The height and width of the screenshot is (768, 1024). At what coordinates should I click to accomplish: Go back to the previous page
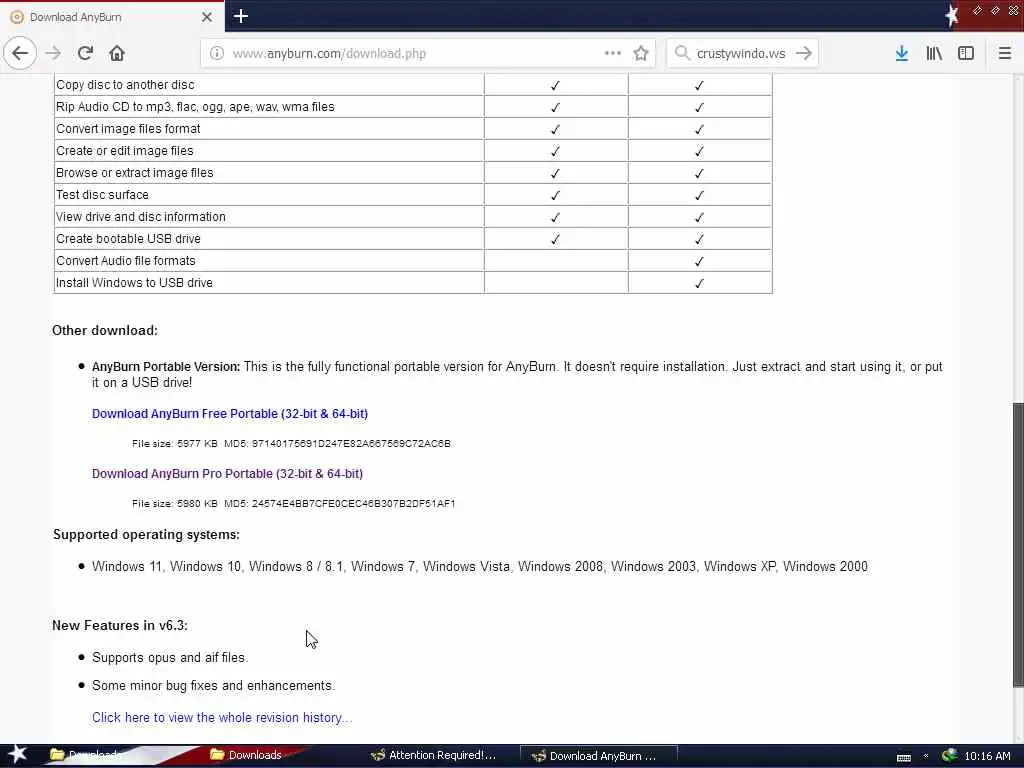[20, 54]
